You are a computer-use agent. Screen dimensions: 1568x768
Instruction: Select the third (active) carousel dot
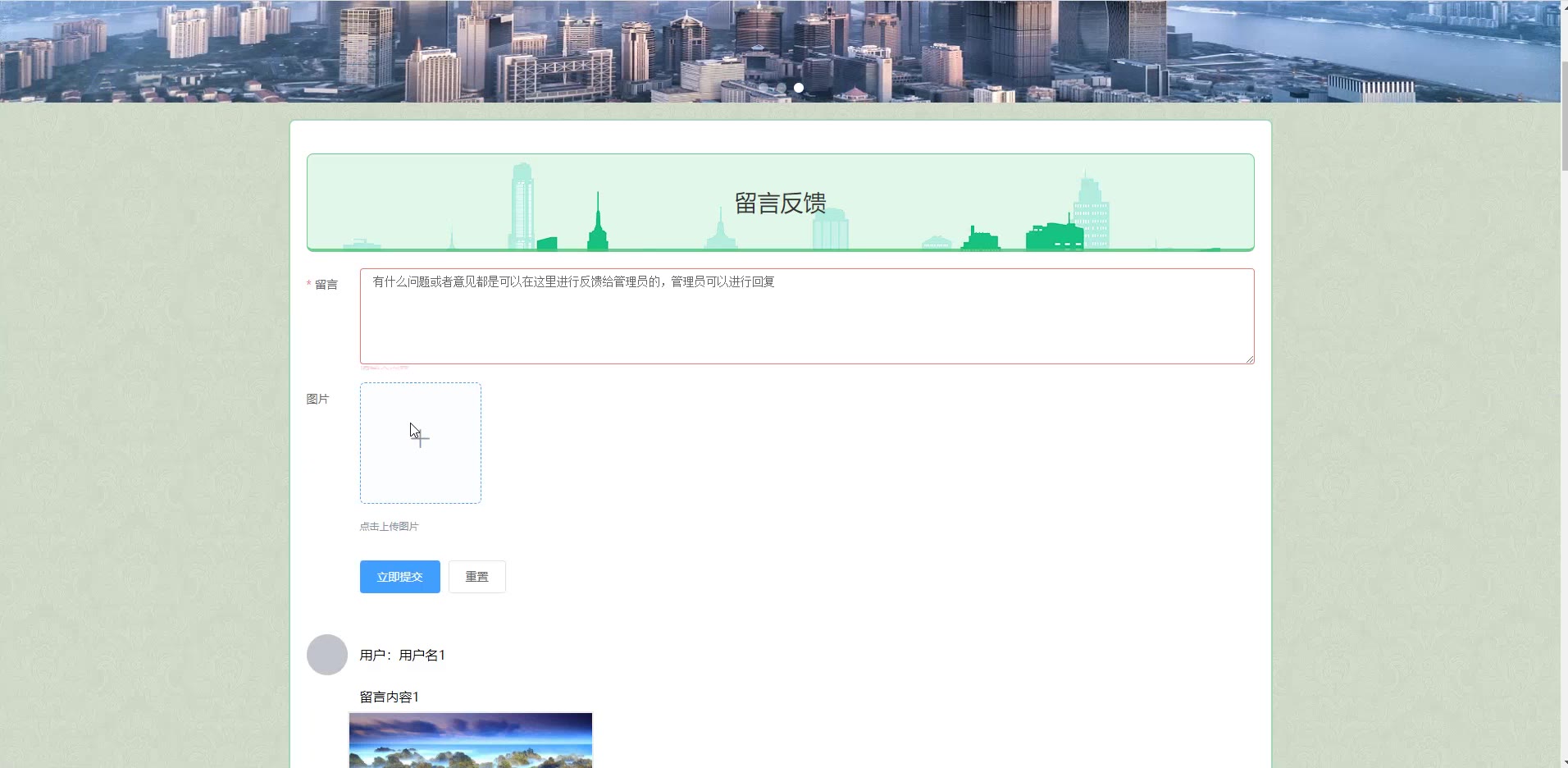tap(799, 88)
